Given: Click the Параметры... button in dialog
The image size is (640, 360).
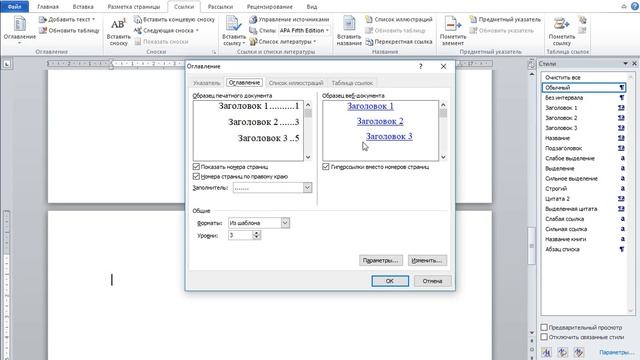Looking at the screenshot, I should coord(381,260).
